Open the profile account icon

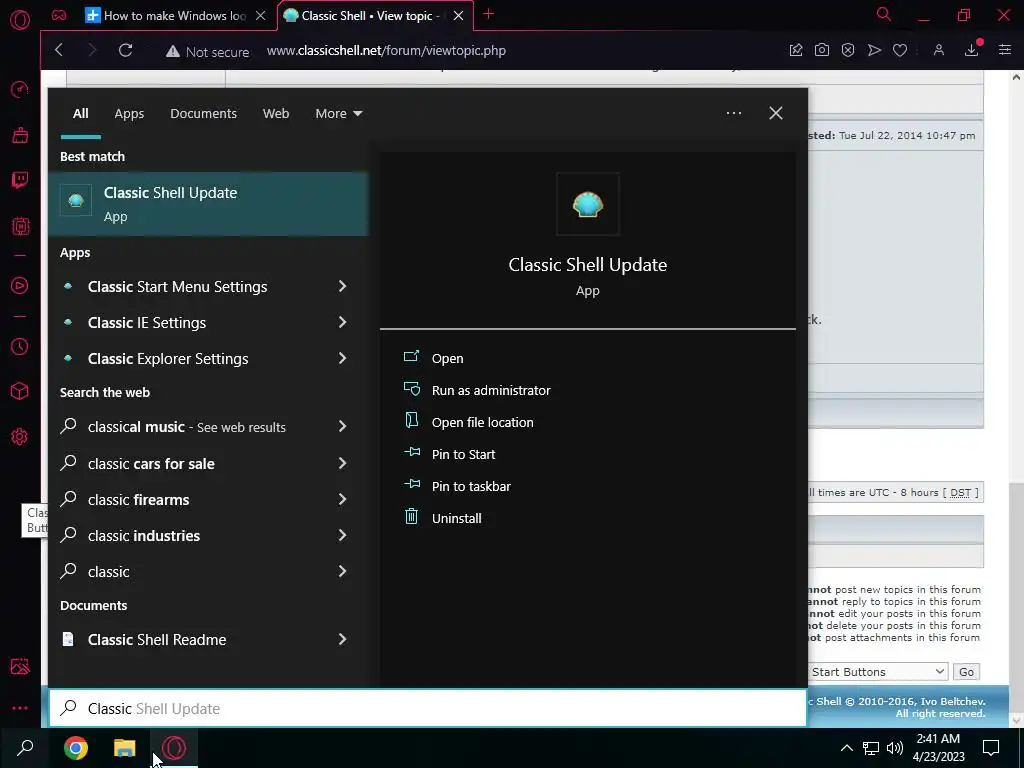[938, 50]
